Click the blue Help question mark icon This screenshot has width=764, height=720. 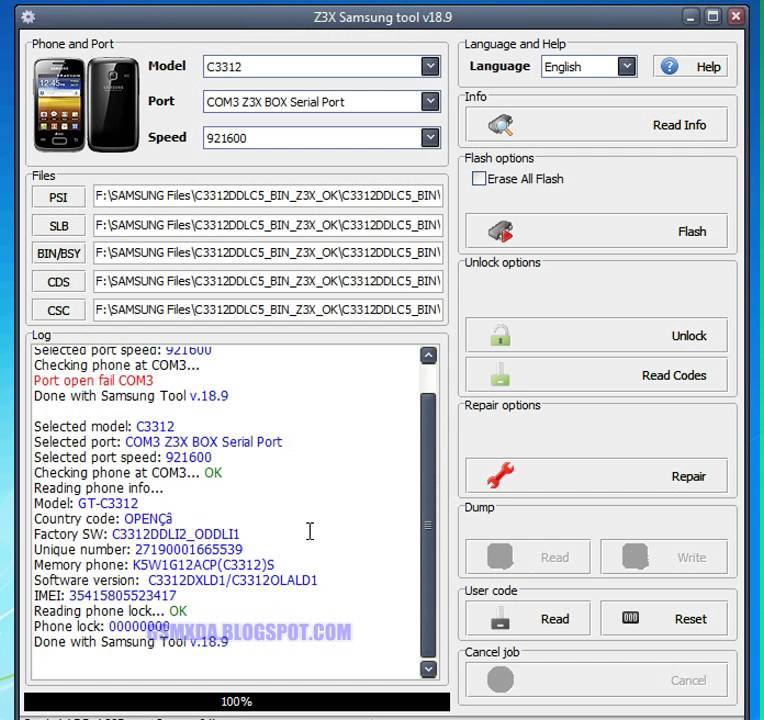669,66
